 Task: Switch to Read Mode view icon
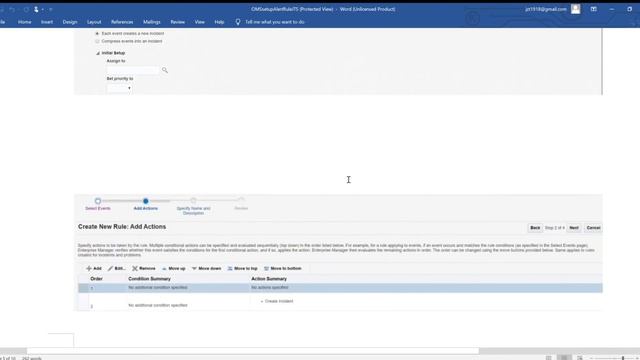549,358
